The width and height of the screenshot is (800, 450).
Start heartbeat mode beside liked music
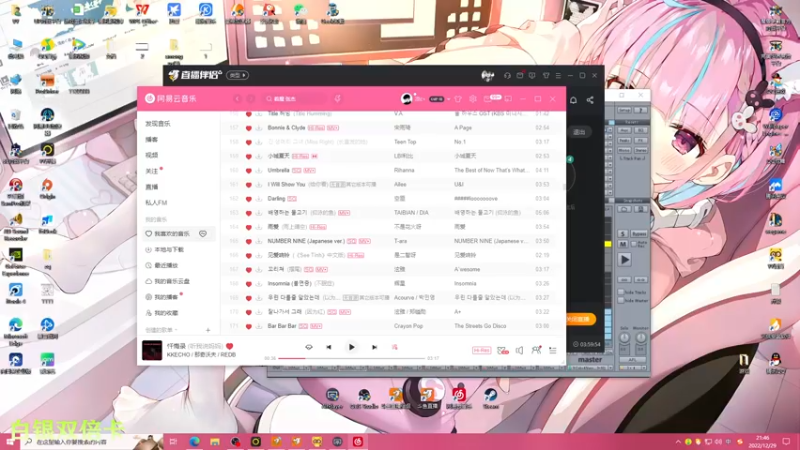coord(203,234)
